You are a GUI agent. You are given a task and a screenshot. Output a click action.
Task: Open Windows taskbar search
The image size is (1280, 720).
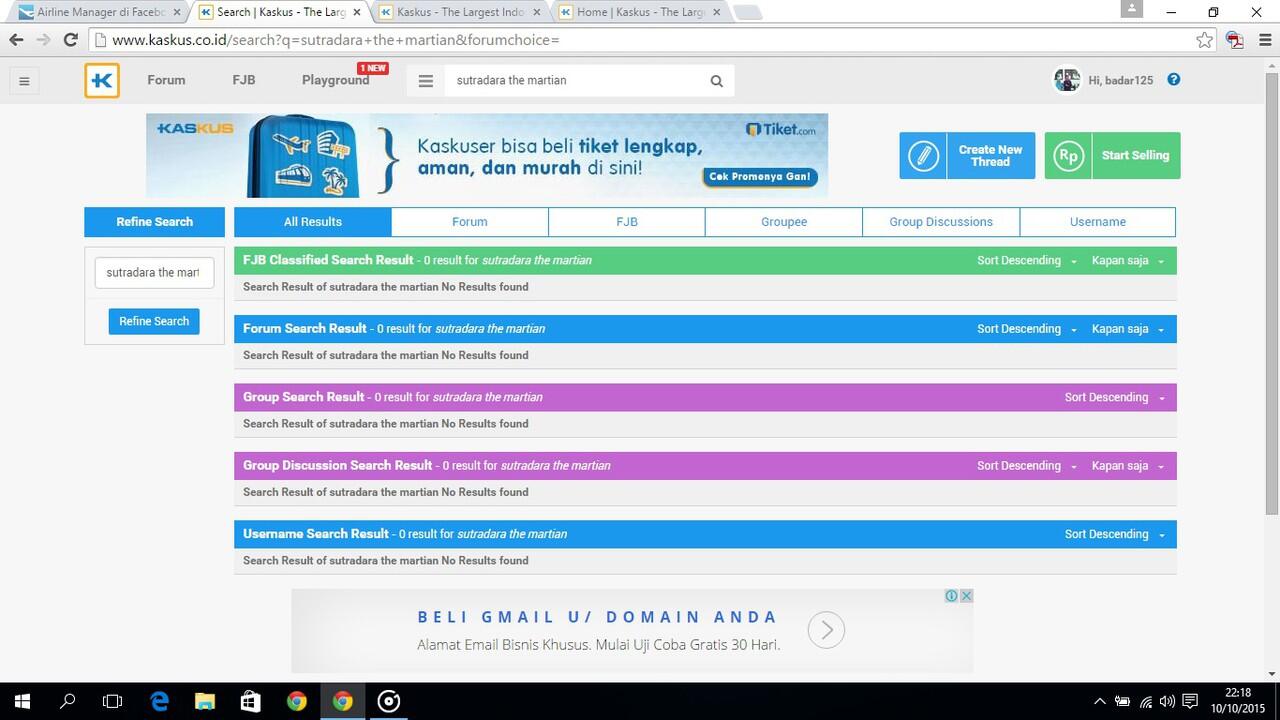[x=67, y=701]
